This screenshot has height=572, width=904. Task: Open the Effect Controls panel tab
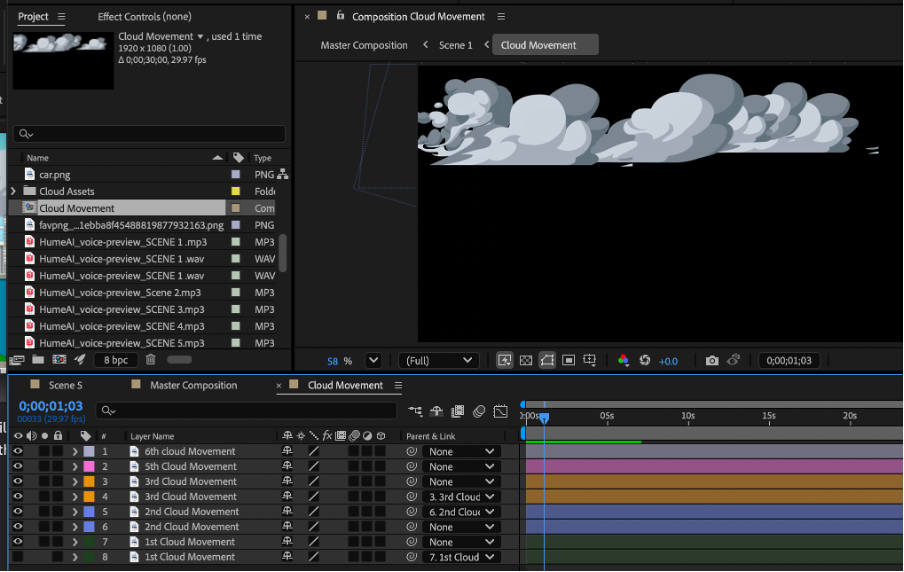click(144, 17)
